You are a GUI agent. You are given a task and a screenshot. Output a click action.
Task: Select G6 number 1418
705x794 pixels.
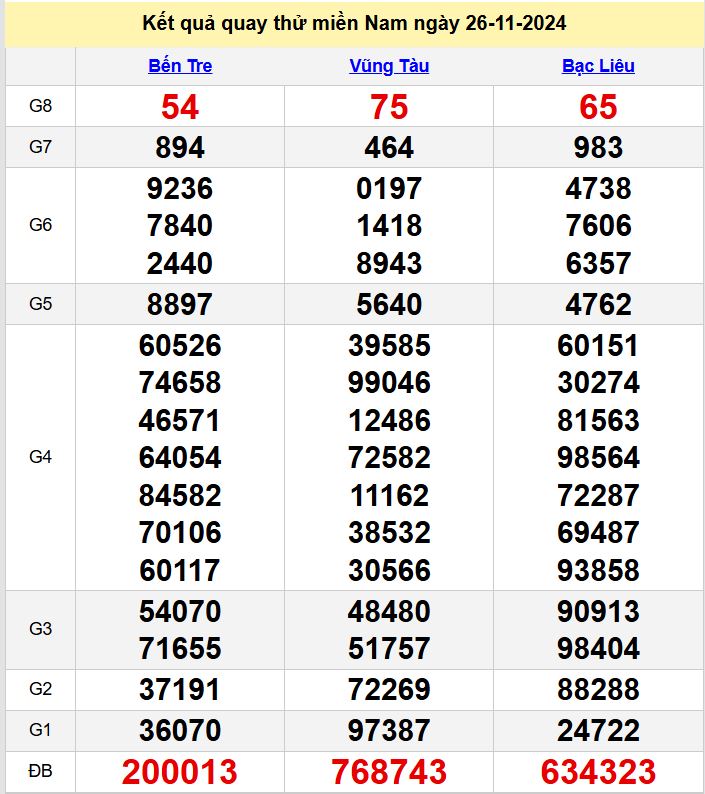pos(389,225)
